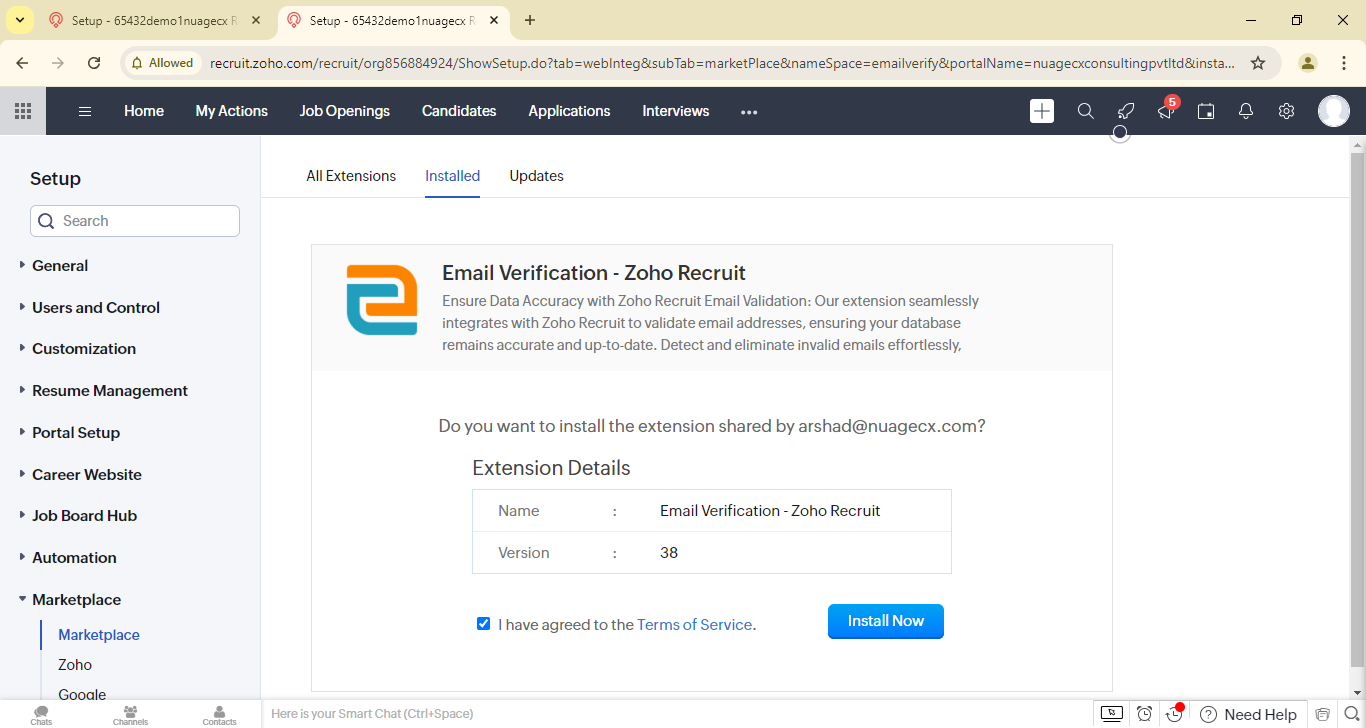Viewport: 1366px width, 728px height.
Task: Click the alarm clock reminder icon
Action: (1144, 714)
